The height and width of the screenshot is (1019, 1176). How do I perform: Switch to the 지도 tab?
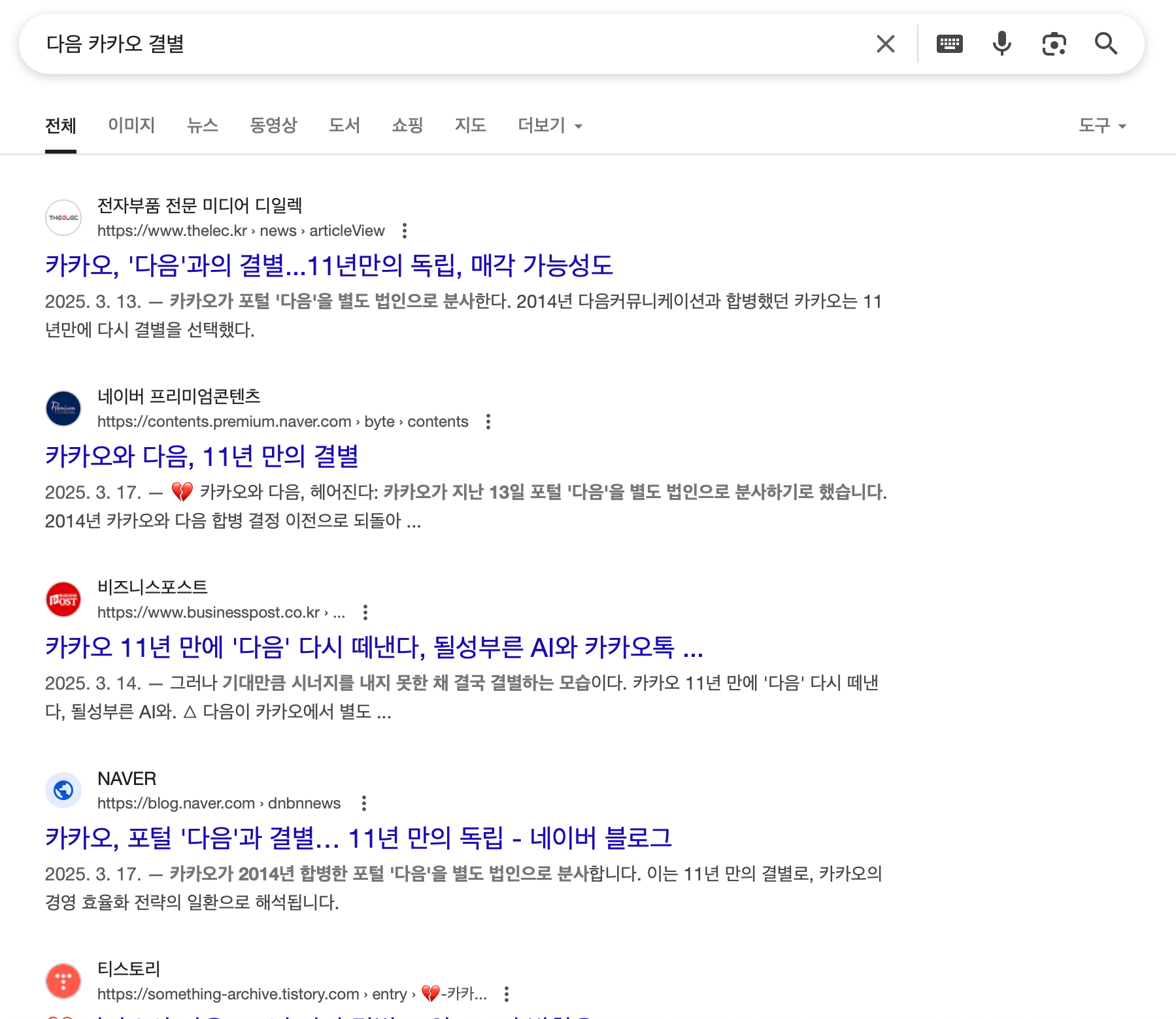[471, 125]
